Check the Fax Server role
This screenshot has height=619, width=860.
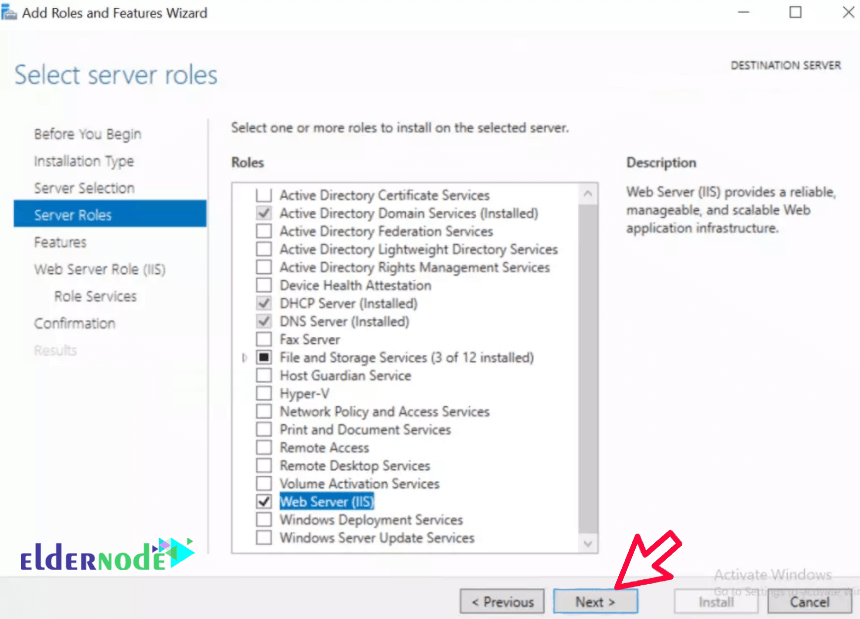pos(264,339)
